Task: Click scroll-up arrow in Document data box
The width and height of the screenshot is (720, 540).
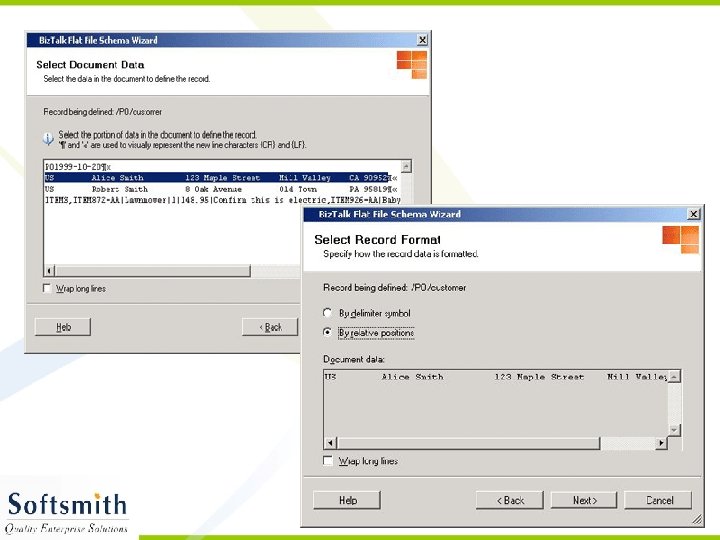Action: click(x=674, y=377)
